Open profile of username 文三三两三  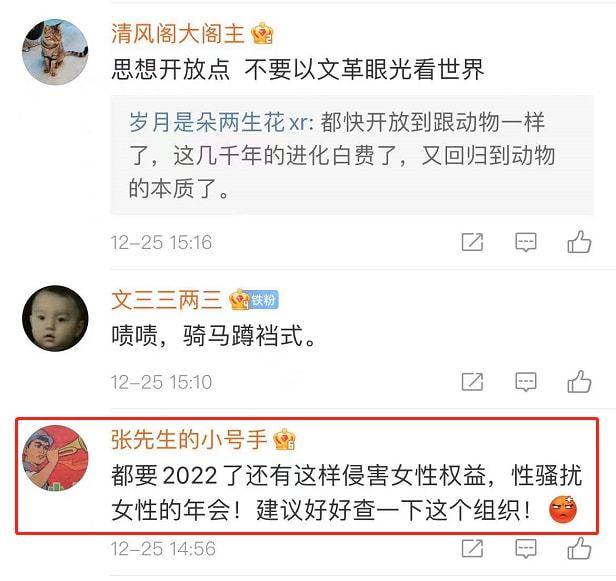pyautogui.click(x=167, y=300)
